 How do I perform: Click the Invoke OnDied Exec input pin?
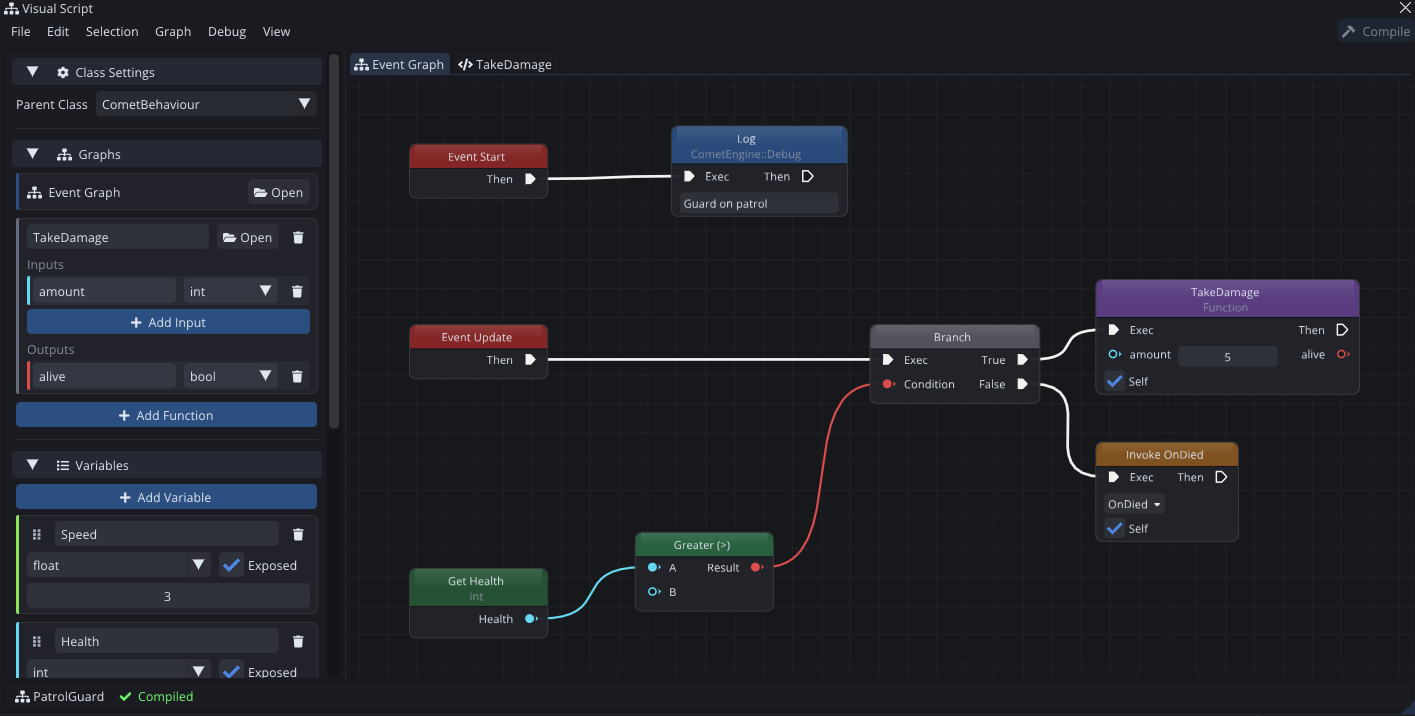click(1114, 477)
